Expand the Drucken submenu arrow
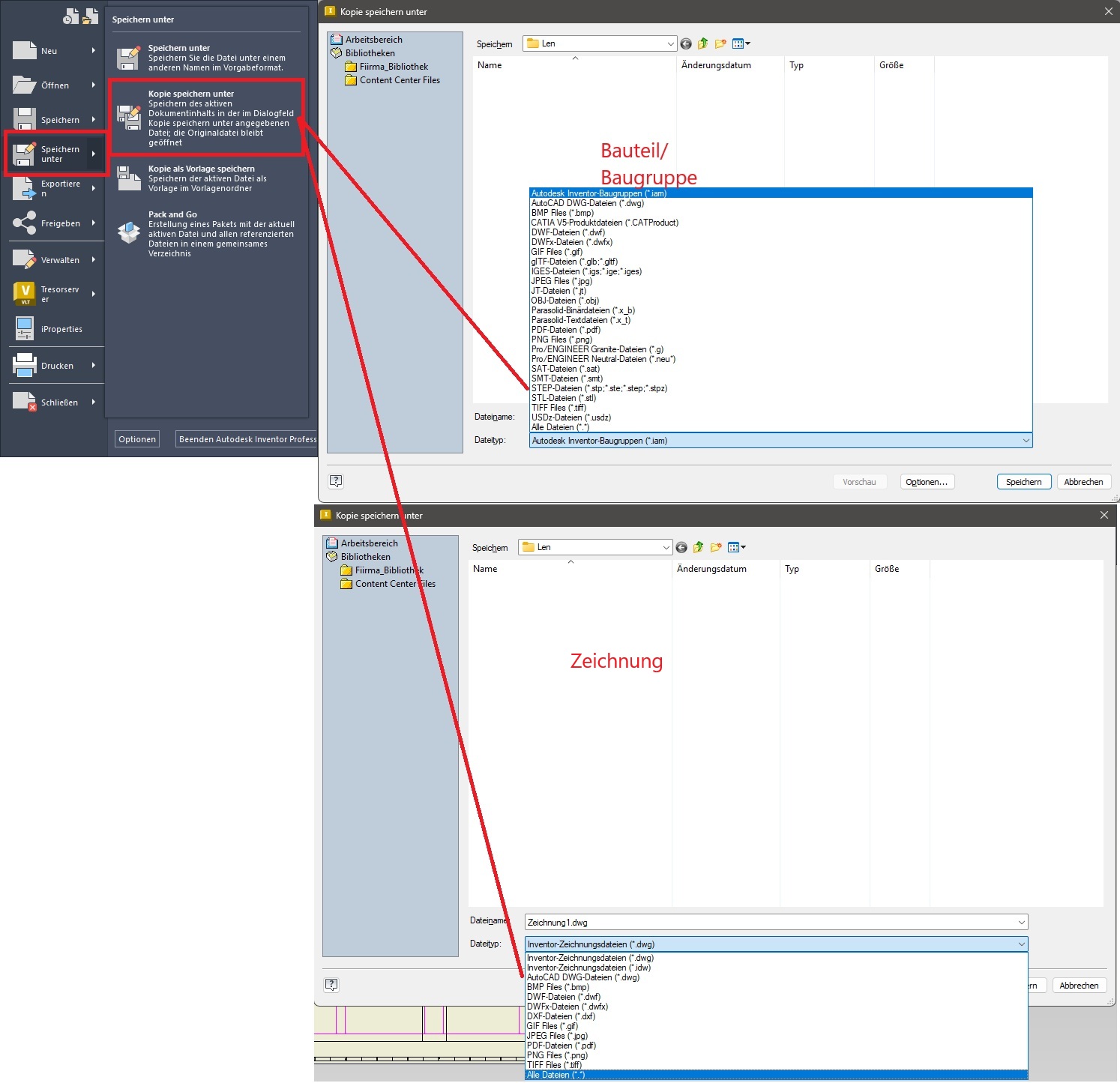Screen dimensions: 1120x1083 coord(94,366)
